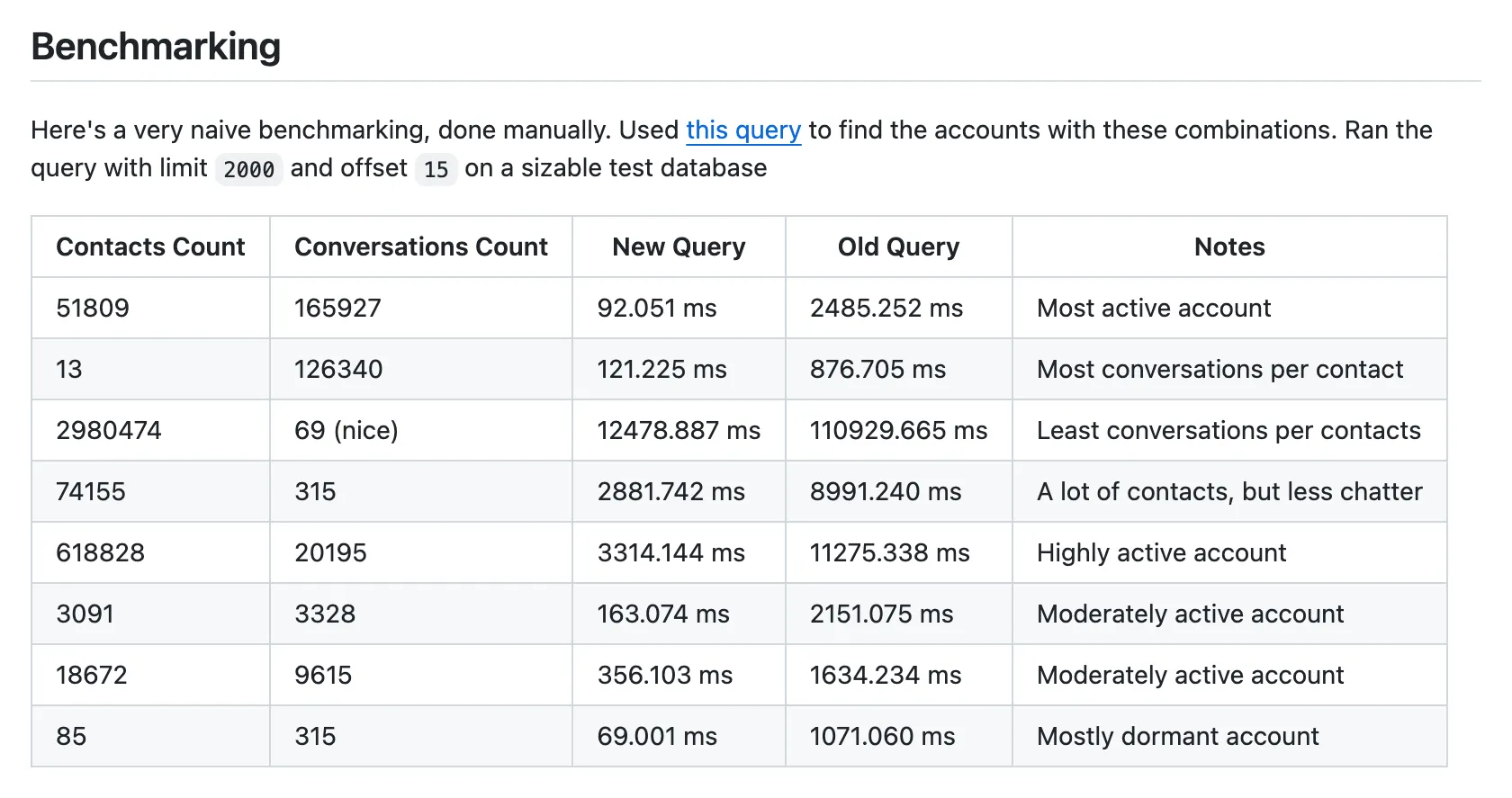Click the Notes column header
This screenshot has height=798, width=1512.
point(1229,247)
